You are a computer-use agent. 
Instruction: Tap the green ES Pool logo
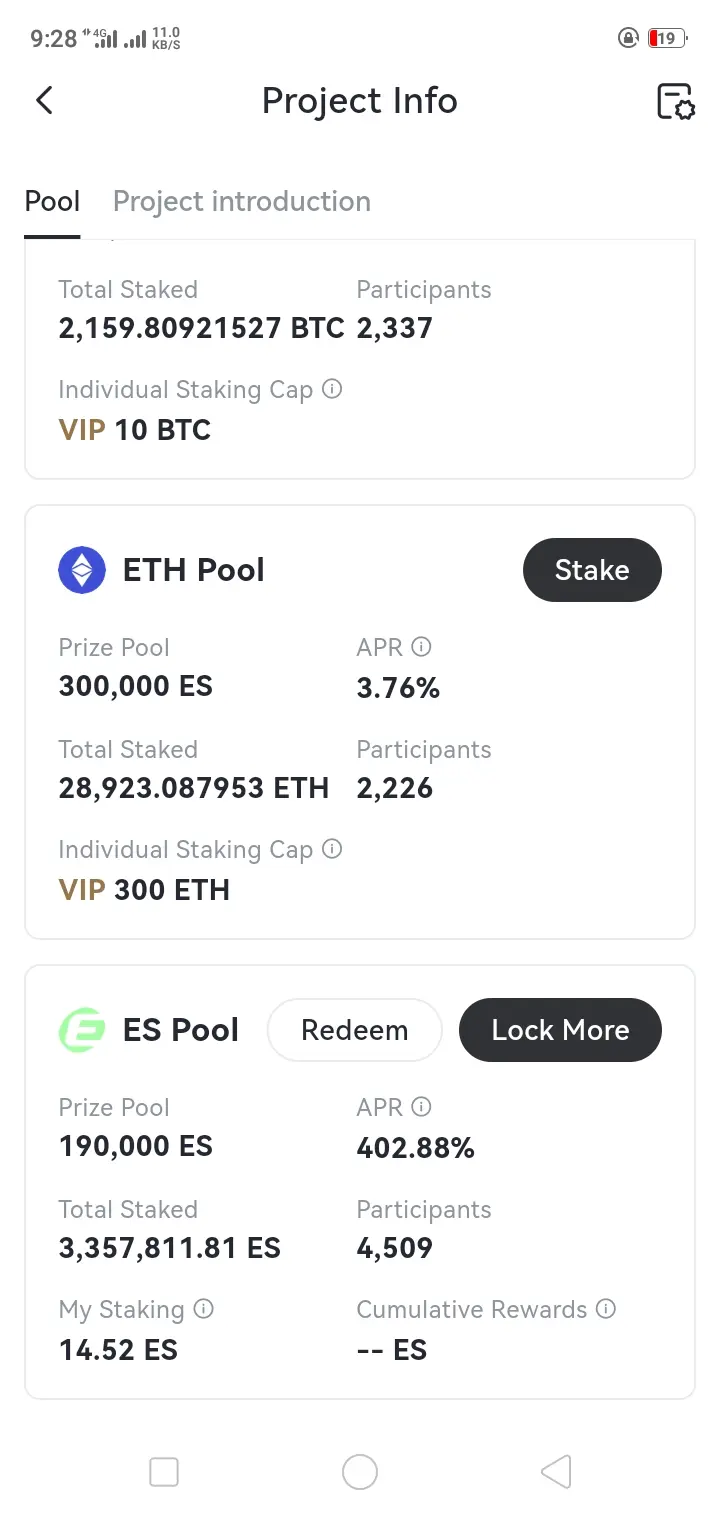click(82, 1030)
